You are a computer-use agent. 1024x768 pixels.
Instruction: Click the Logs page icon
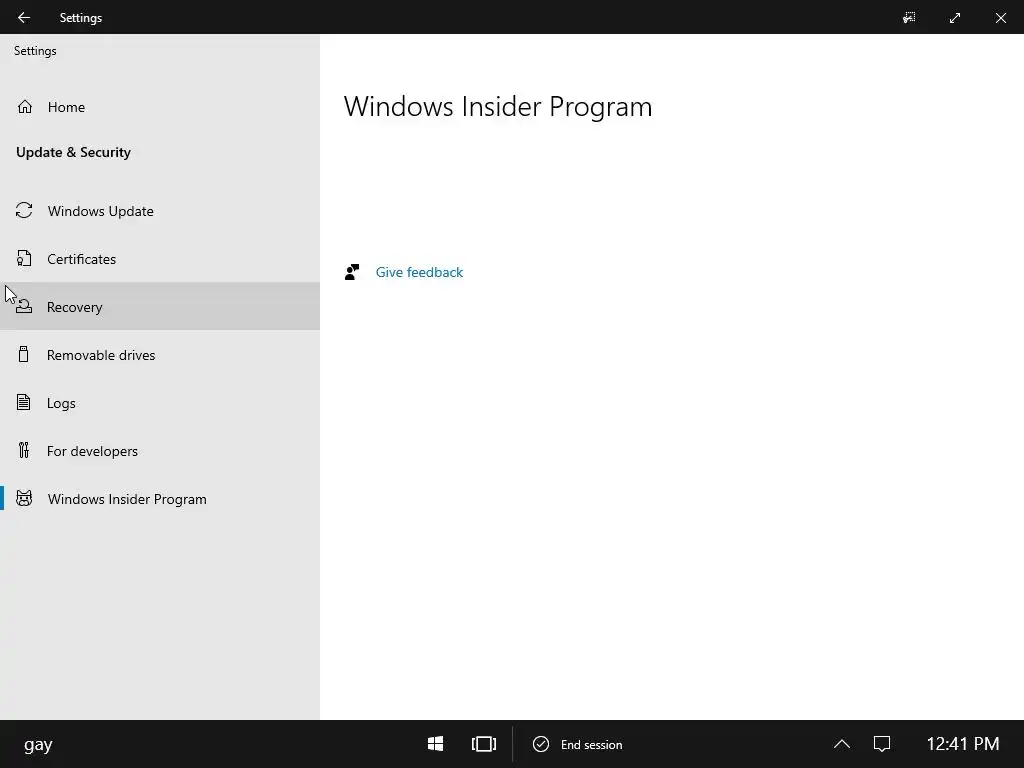(x=24, y=402)
